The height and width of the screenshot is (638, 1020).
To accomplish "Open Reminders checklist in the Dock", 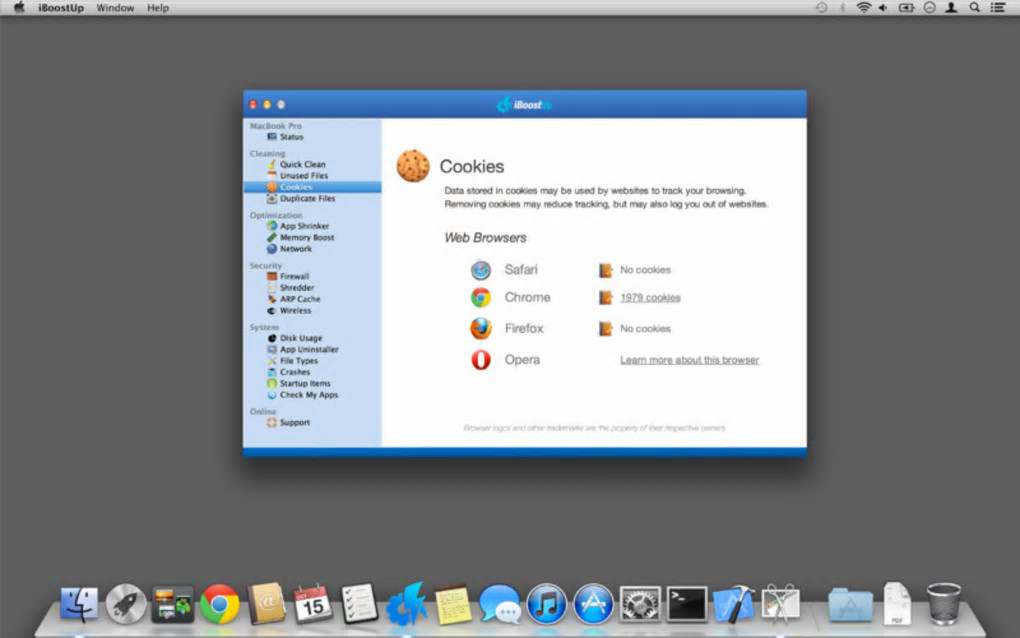I will [360, 604].
